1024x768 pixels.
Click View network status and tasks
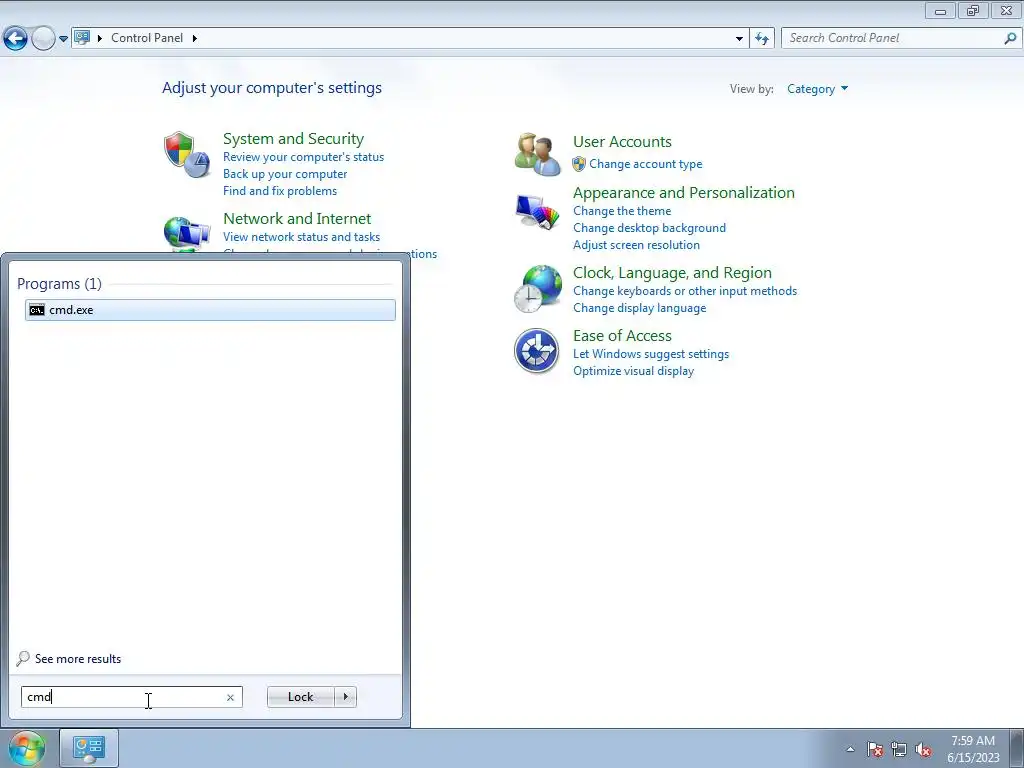pos(302,236)
